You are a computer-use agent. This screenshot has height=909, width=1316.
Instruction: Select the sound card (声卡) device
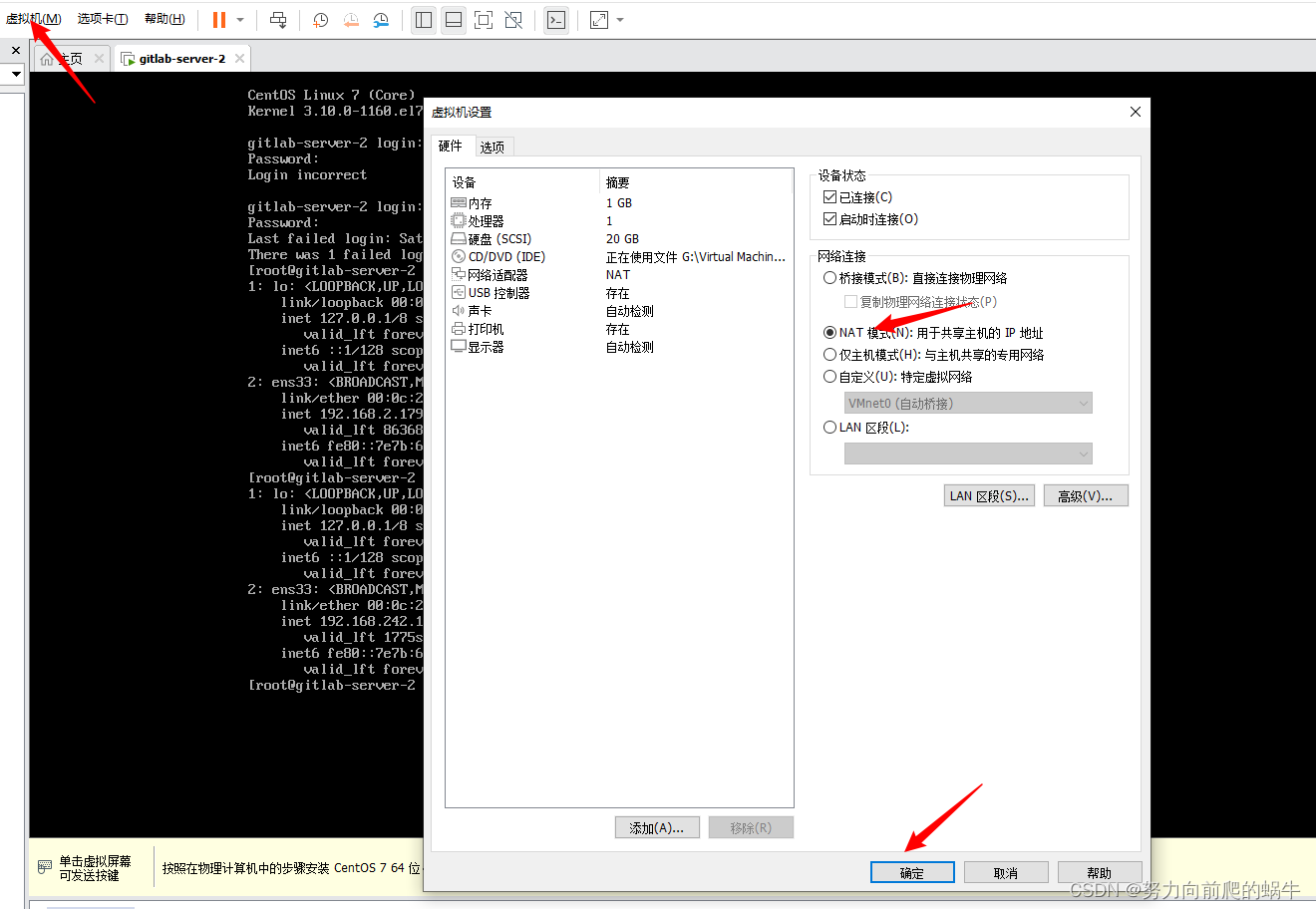click(619, 311)
